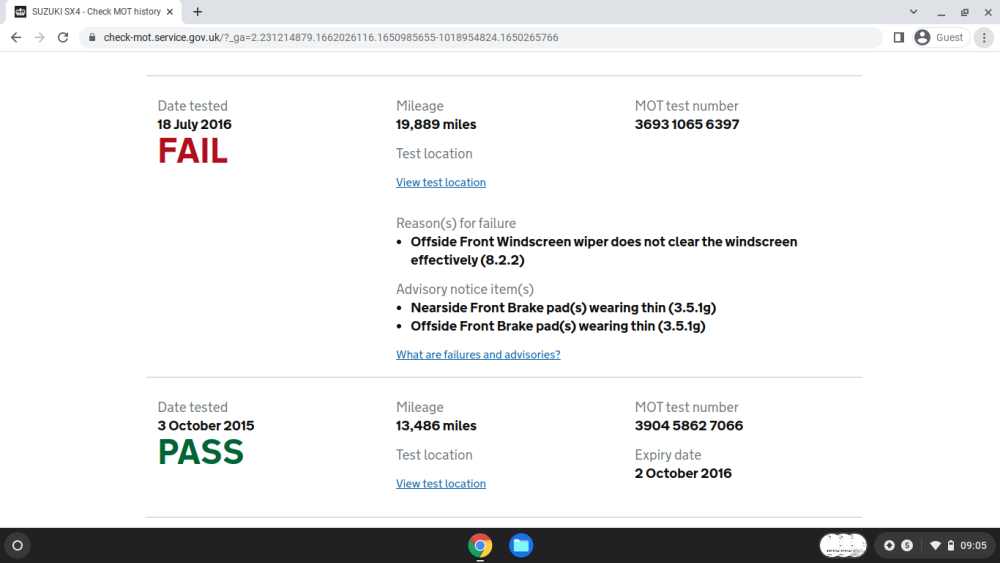
Task: Click the 'Advisory notice item(s)' heading
Action: point(465,289)
